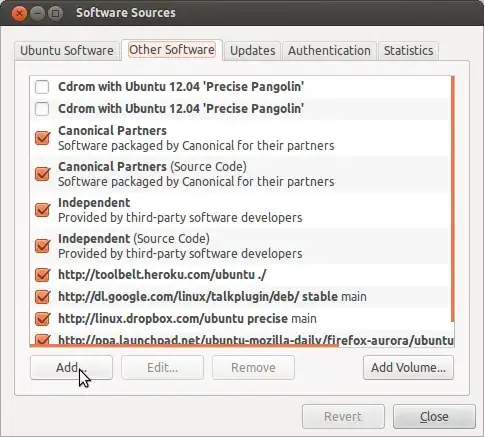Minimize the Software Sources window
The height and width of the screenshot is (437, 484).
[x=37, y=13]
